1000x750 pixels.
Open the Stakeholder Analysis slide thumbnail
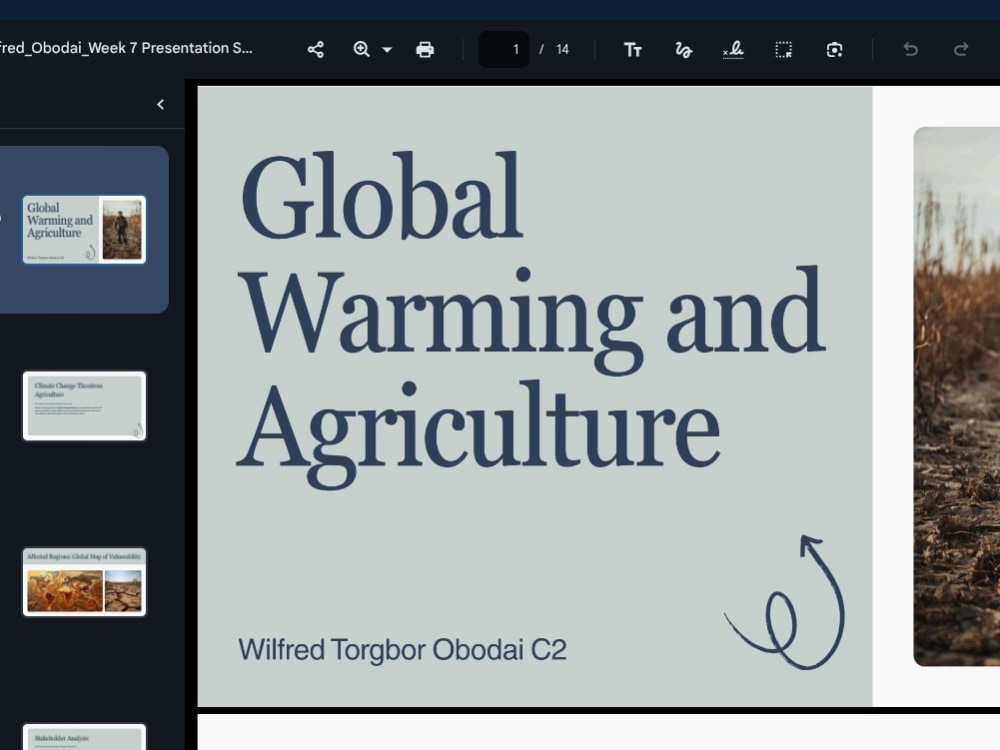point(84,737)
